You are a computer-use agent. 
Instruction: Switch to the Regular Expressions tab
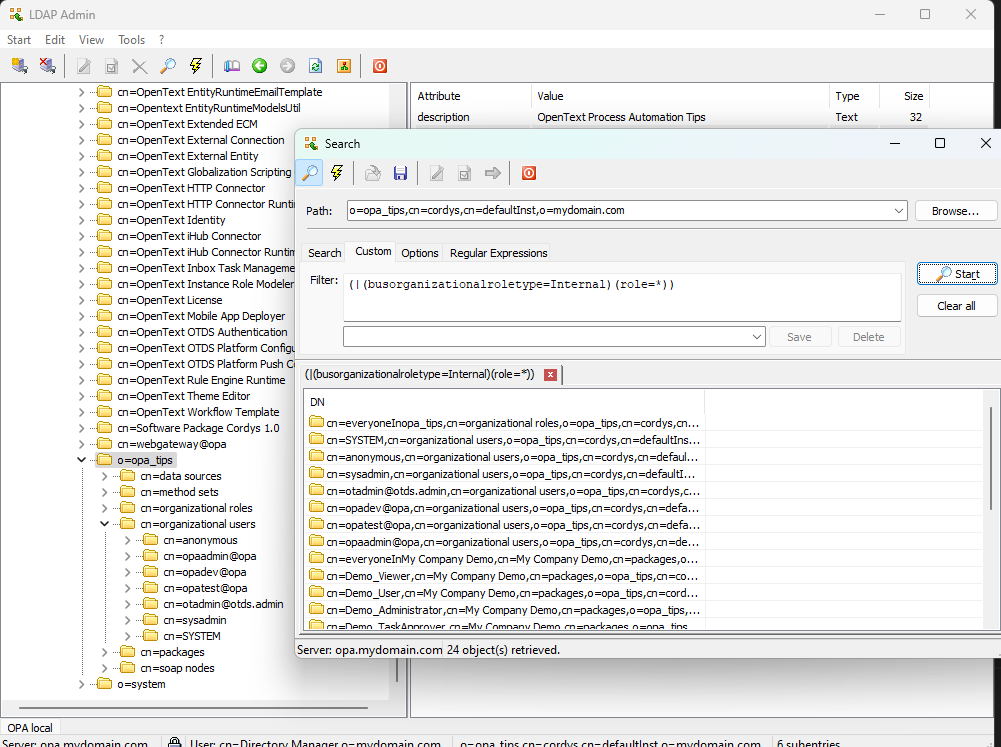pyautogui.click(x=498, y=253)
